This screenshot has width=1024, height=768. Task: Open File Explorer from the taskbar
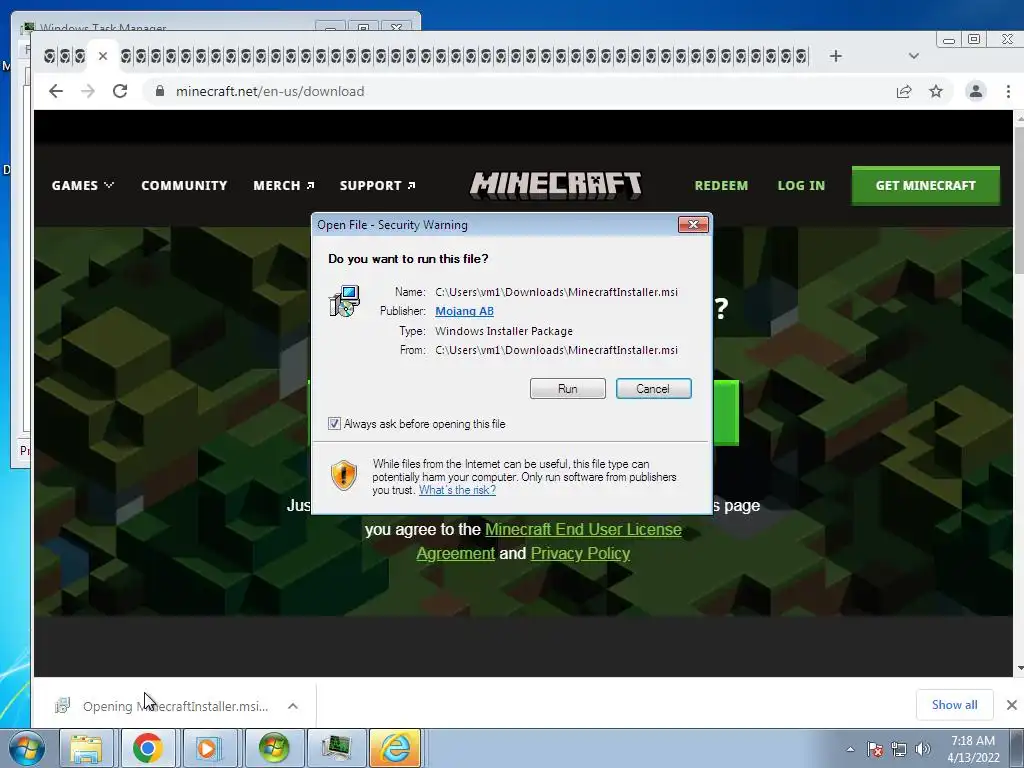pyautogui.click(x=86, y=748)
